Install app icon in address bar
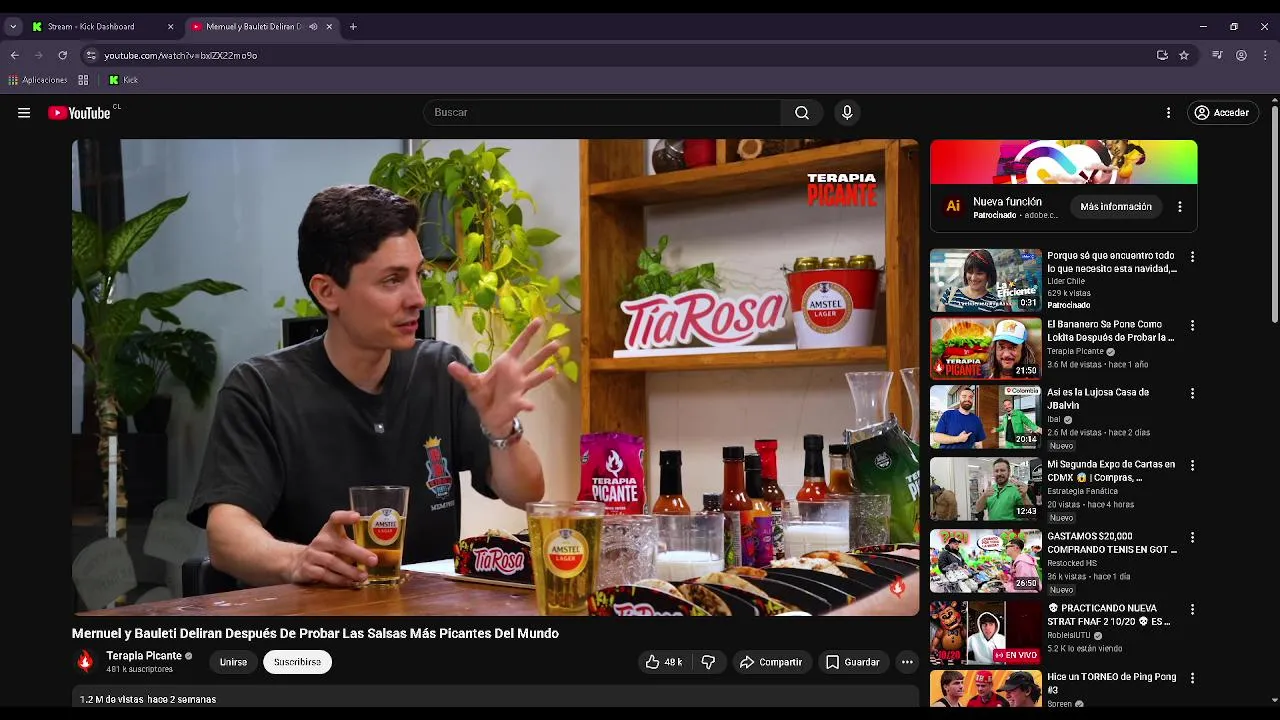 (1162, 55)
